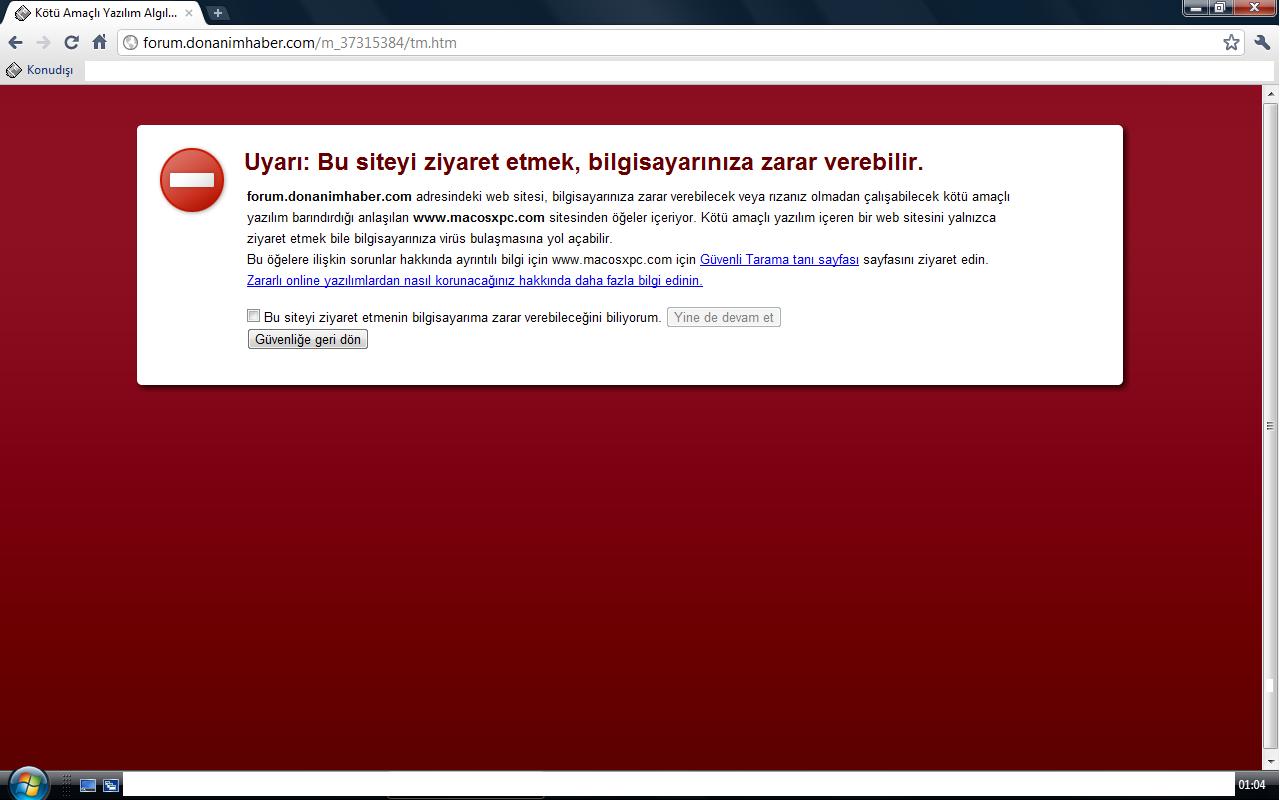
Task: Open a new tab with plus button
Action: [217, 13]
